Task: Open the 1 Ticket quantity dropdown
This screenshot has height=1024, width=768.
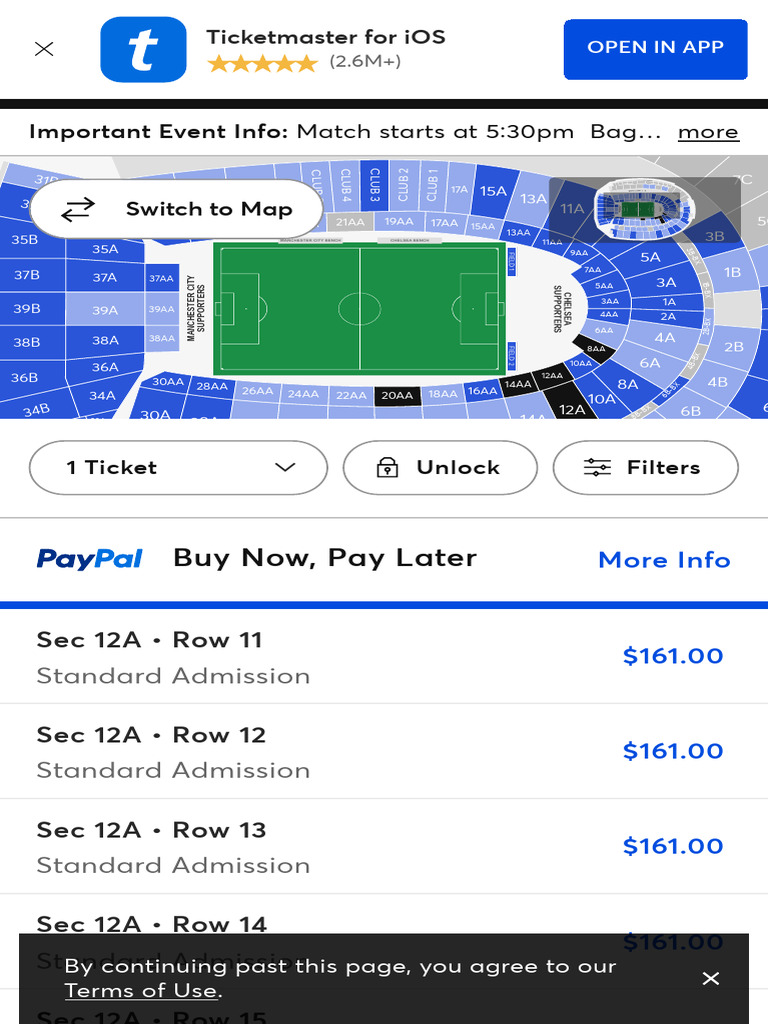Action: (x=178, y=467)
